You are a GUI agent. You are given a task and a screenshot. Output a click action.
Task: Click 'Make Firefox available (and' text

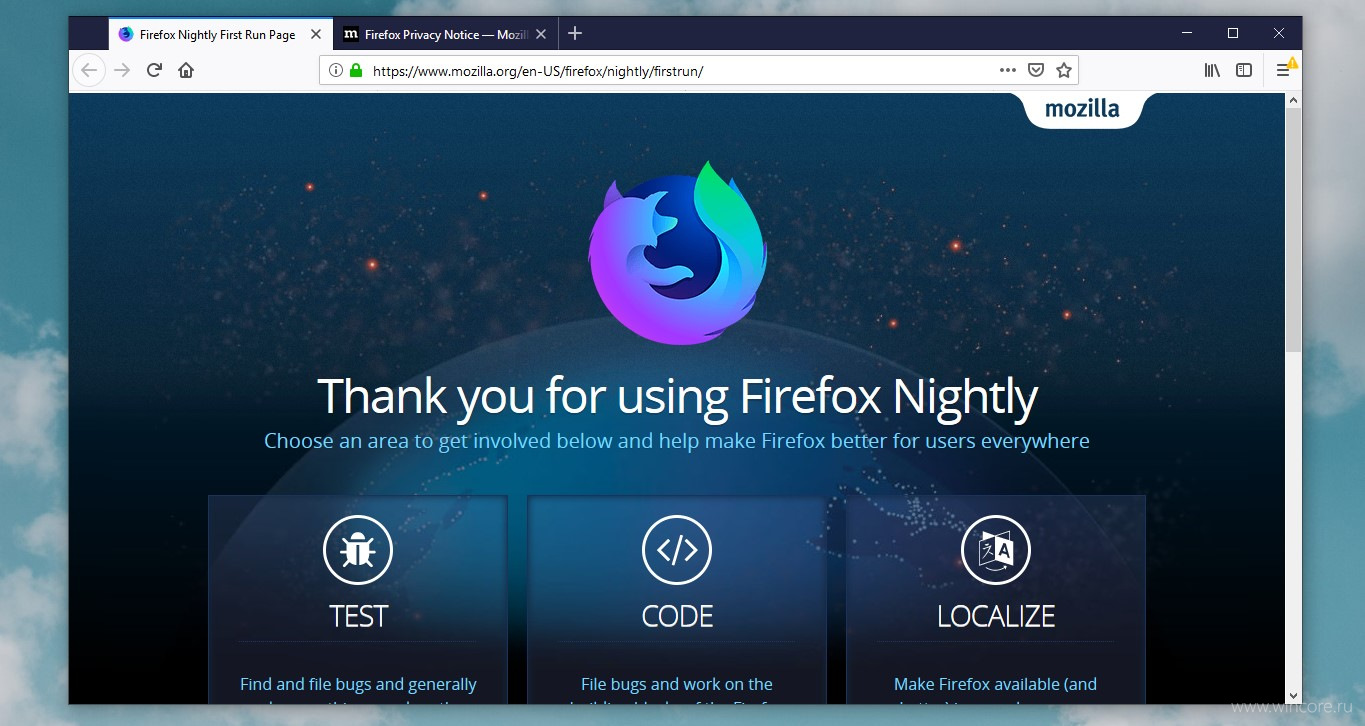click(x=996, y=685)
